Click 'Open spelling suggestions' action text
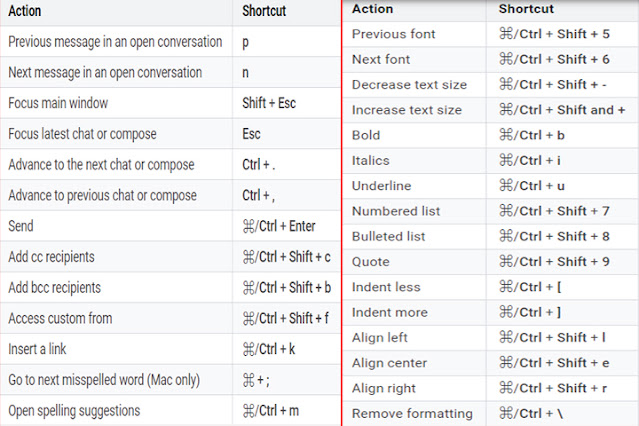639x426 pixels. (74, 411)
